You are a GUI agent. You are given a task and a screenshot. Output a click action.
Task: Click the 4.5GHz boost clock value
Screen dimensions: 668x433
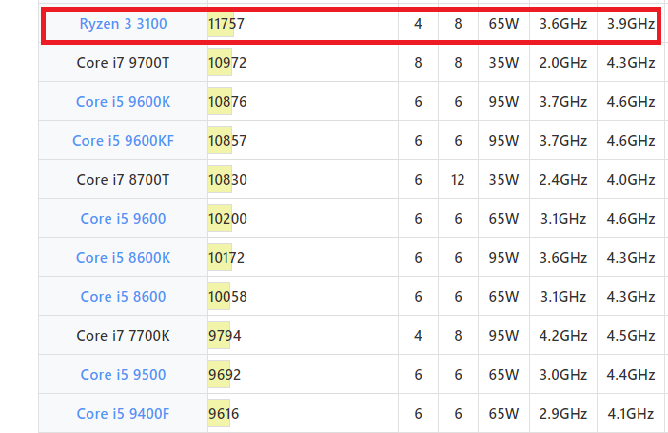tap(631, 336)
